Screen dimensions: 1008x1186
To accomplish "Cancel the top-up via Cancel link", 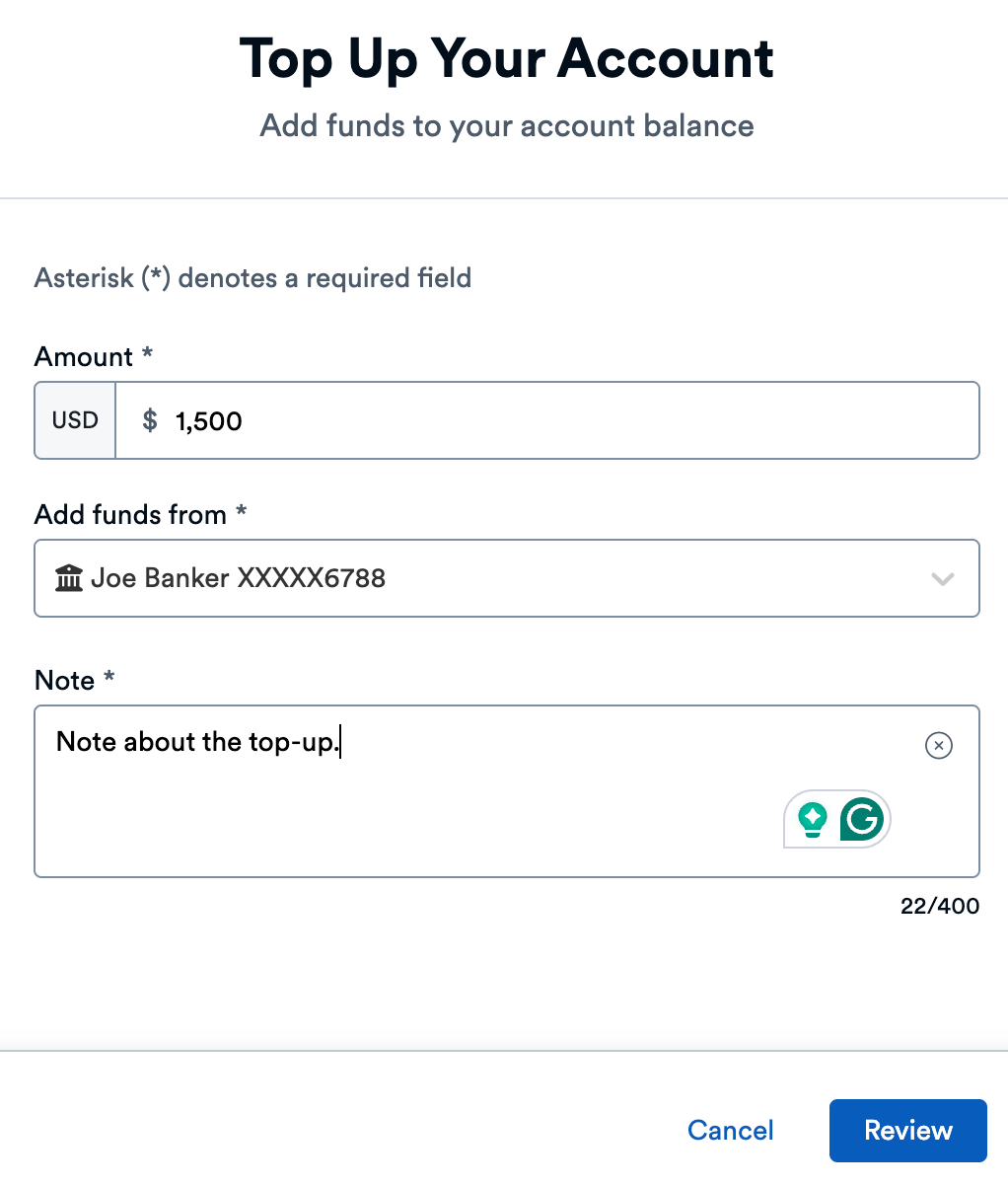I will tap(730, 1130).
